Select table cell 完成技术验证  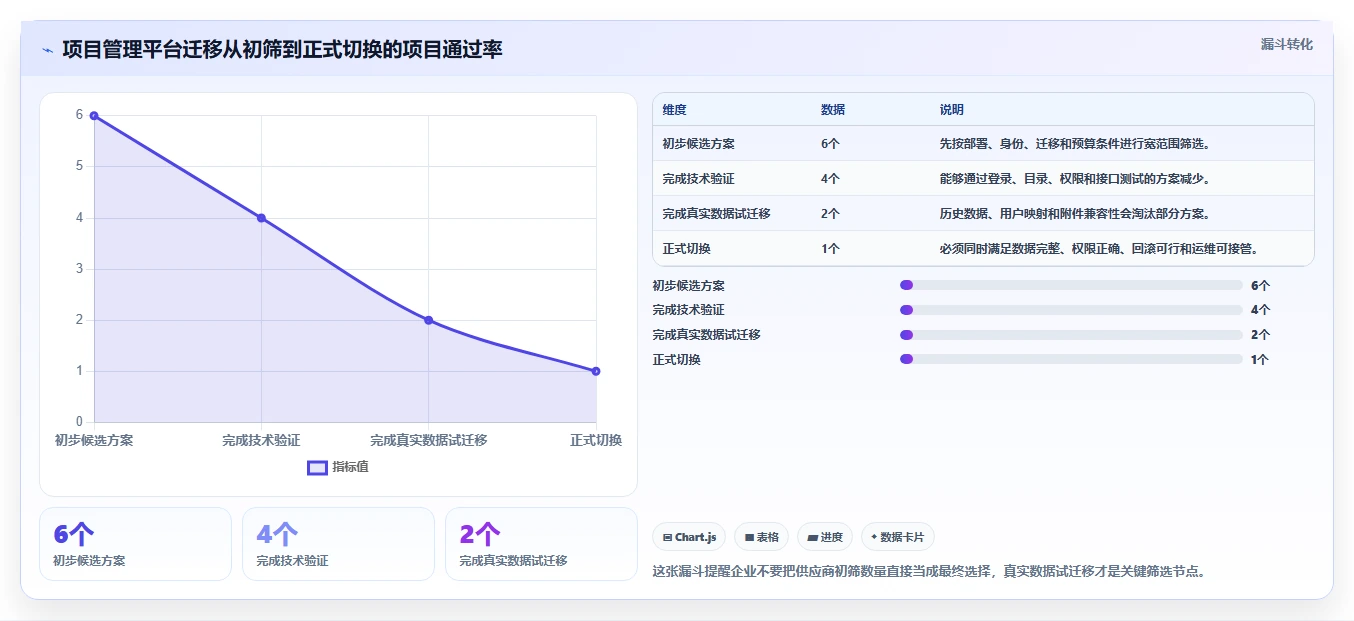coord(698,179)
